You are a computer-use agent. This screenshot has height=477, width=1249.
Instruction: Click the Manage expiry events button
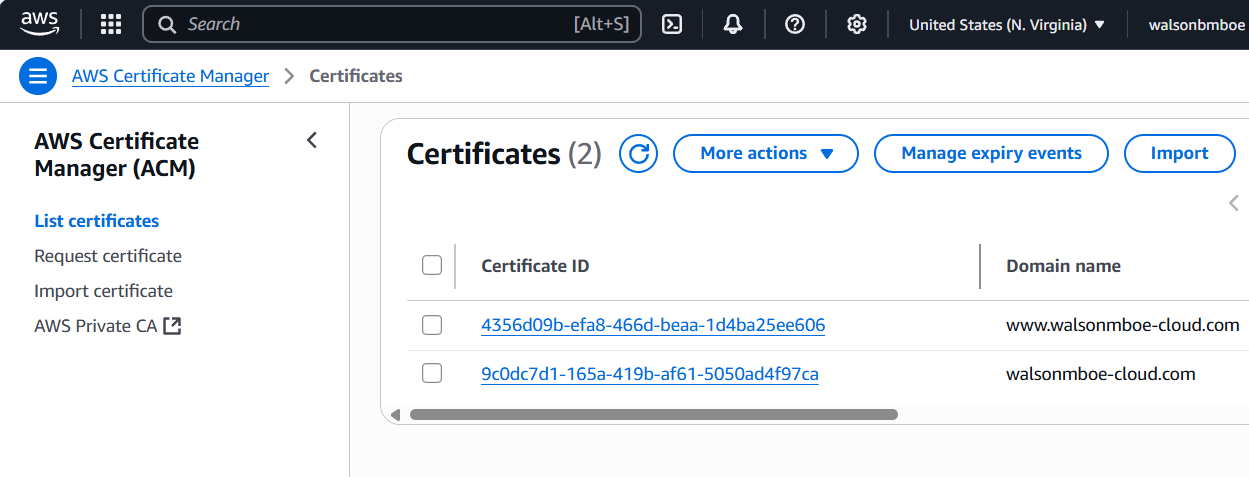point(991,154)
